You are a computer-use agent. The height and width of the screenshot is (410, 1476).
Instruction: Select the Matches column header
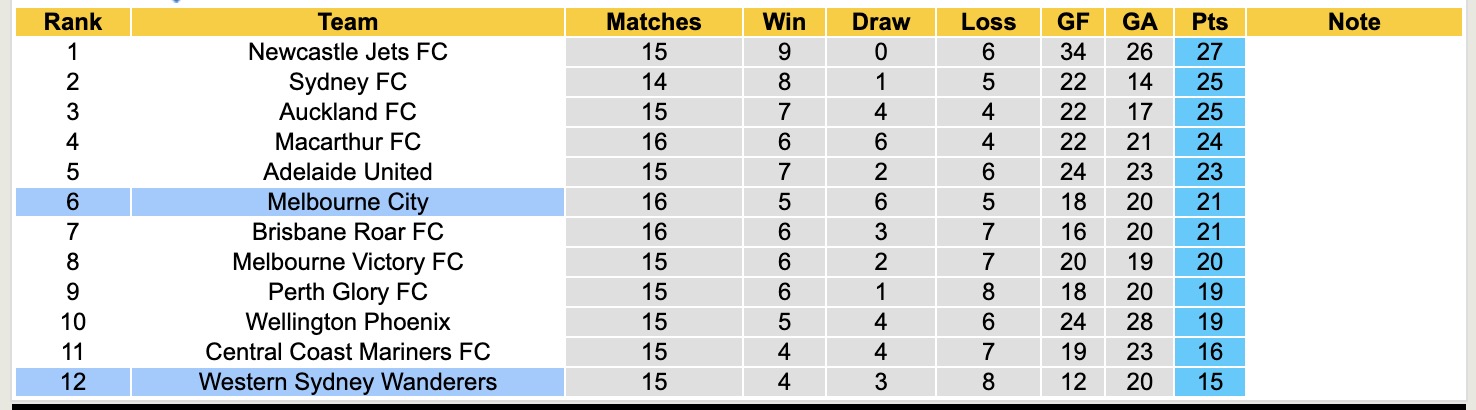pyautogui.click(x=654, y=22)
